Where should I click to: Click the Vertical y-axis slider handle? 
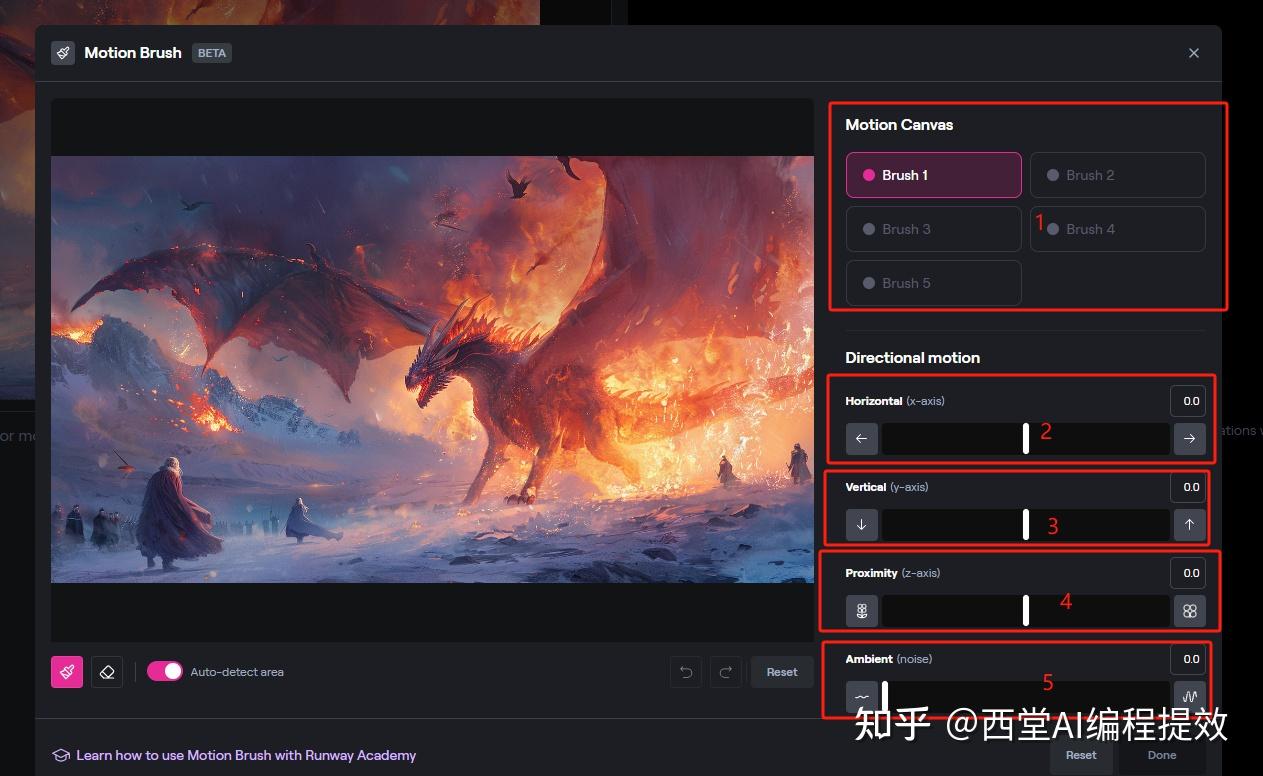point(1026,524)
